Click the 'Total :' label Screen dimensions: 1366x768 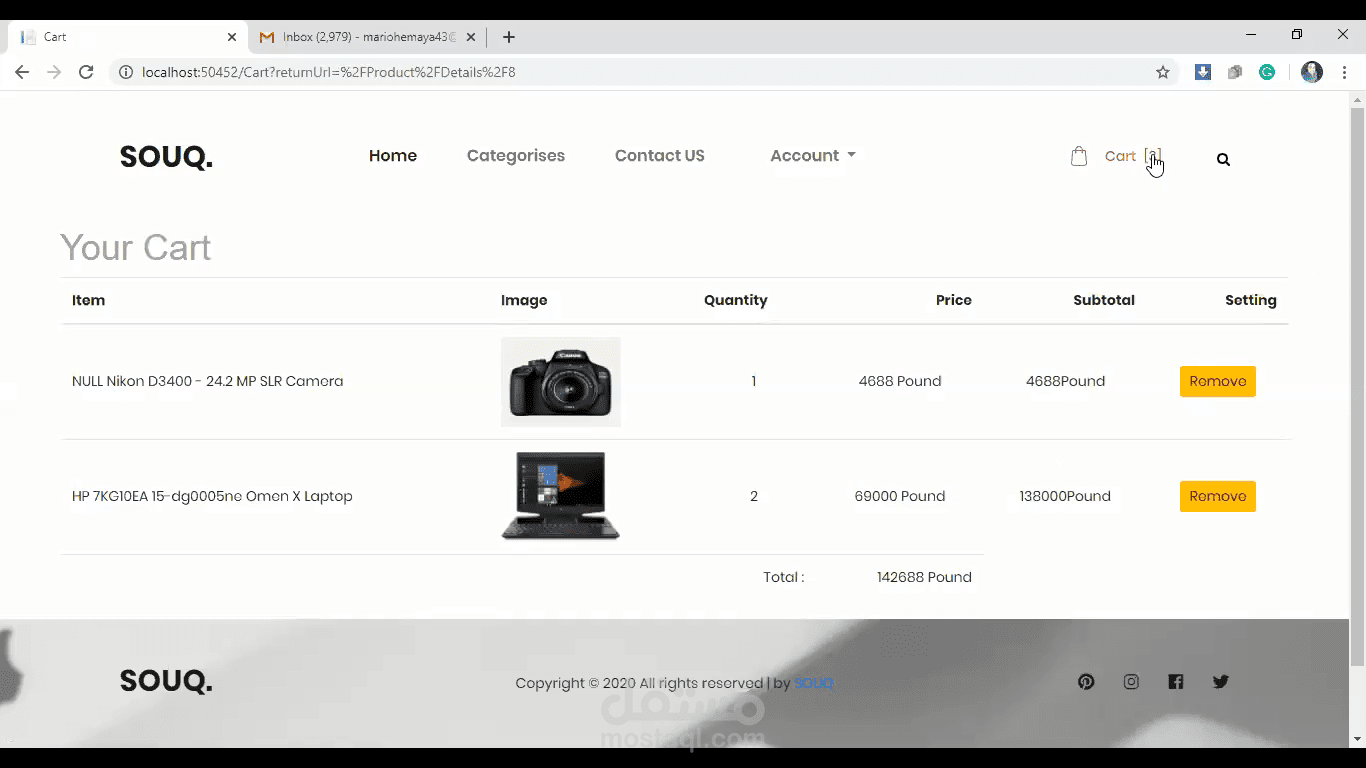click(x=784, y=577)
